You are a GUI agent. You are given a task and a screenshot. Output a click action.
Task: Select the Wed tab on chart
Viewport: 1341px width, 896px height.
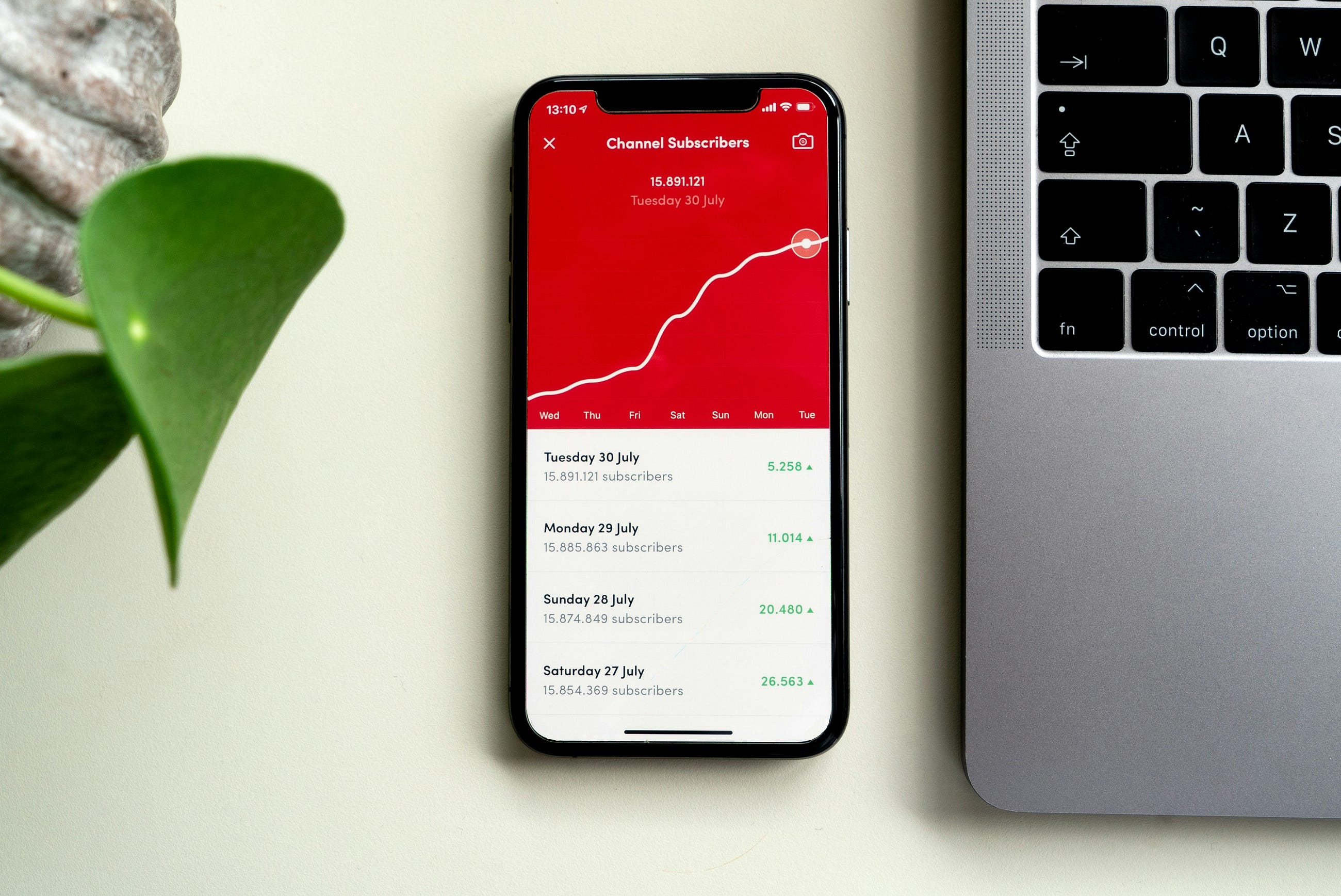click(x=548, y=414)
